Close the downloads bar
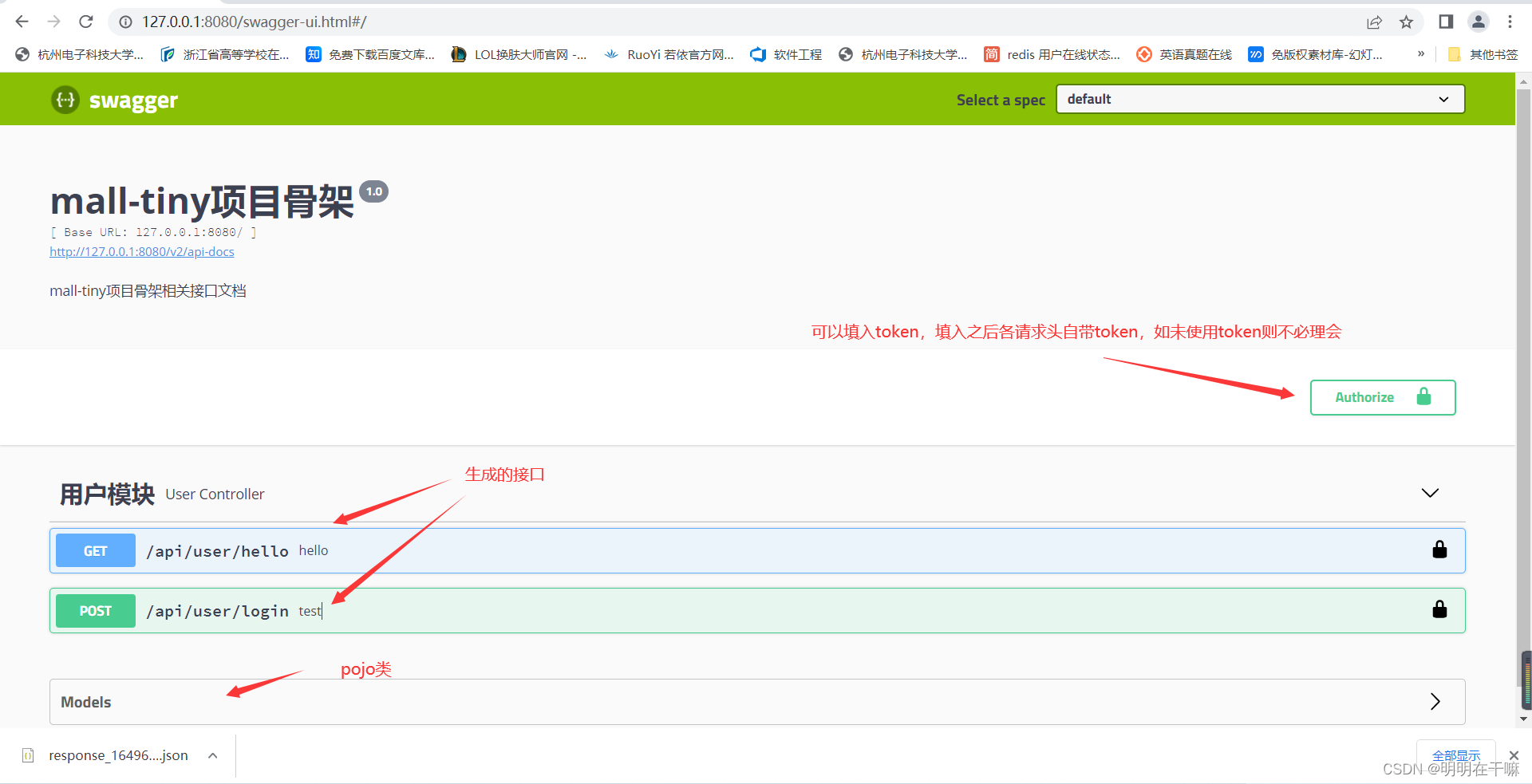1532x784 pixels. pos(1514,755)
